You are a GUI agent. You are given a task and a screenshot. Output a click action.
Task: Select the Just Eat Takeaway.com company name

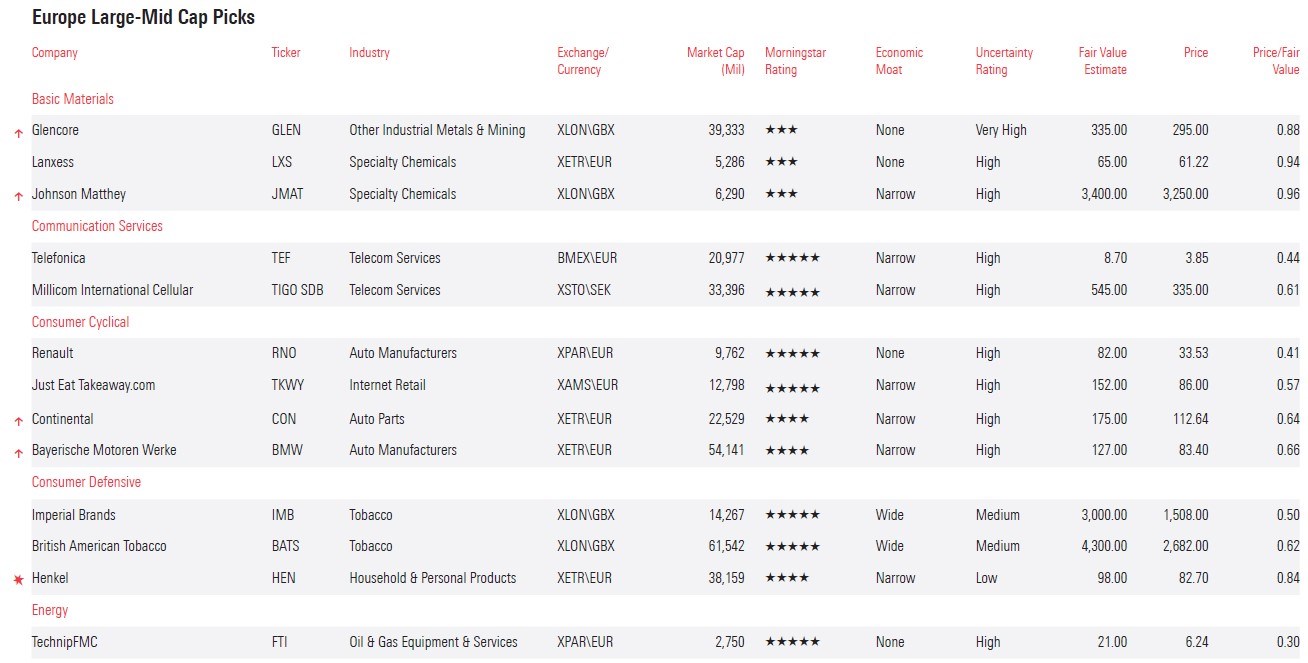(x=93, y=385)
